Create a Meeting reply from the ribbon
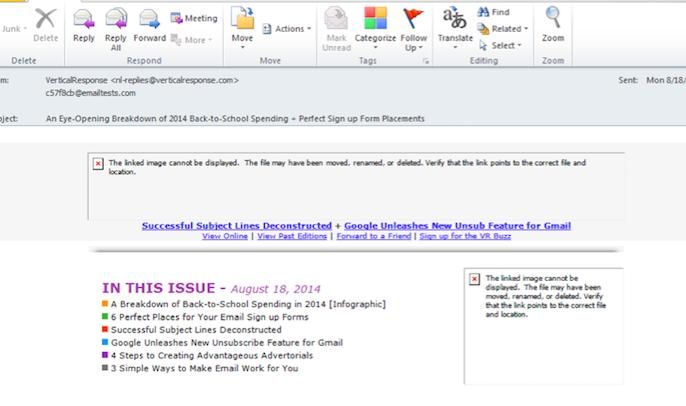The width and height of the screenshot is (686, 406). pyautogui.click(x=194, y=18)
